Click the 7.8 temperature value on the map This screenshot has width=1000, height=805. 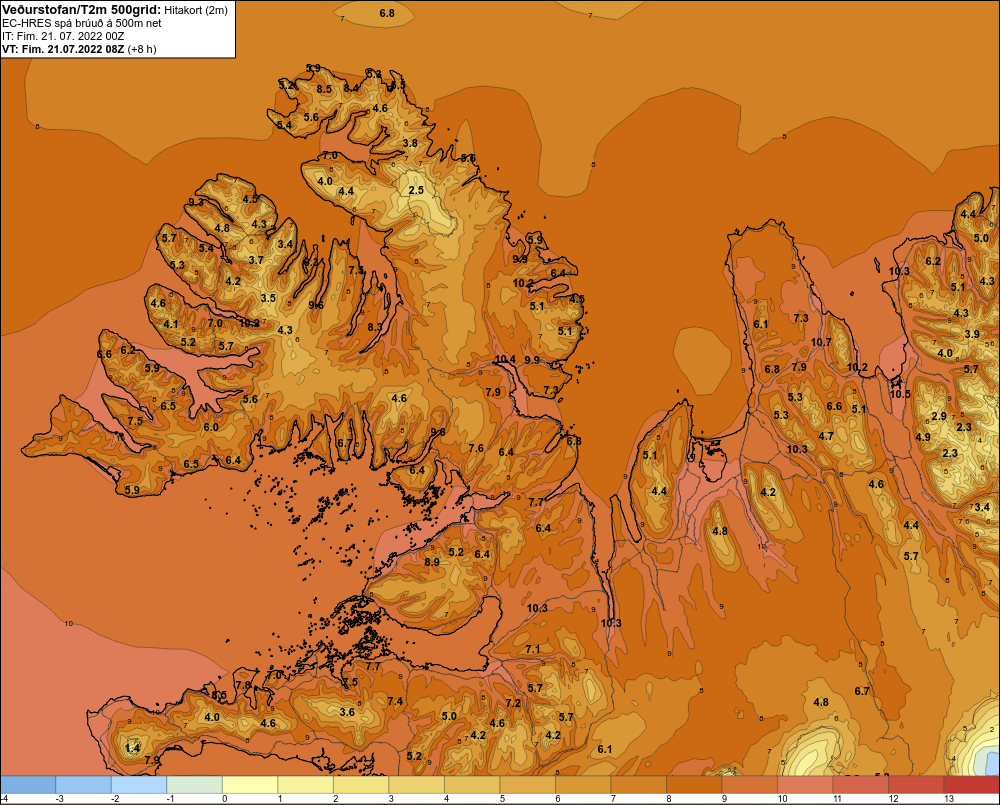point(243,685)
